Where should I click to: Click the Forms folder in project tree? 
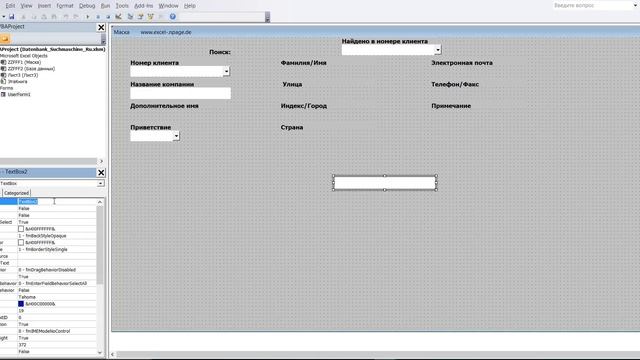tap(7, 88)
